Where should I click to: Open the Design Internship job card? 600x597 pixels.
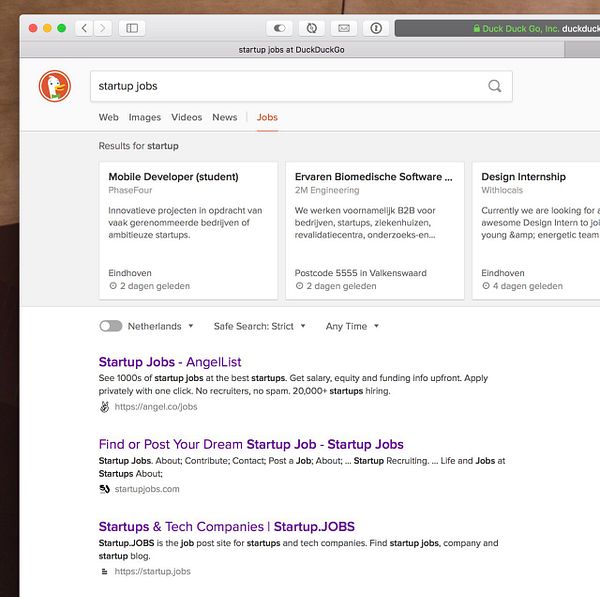coord(536,230)
